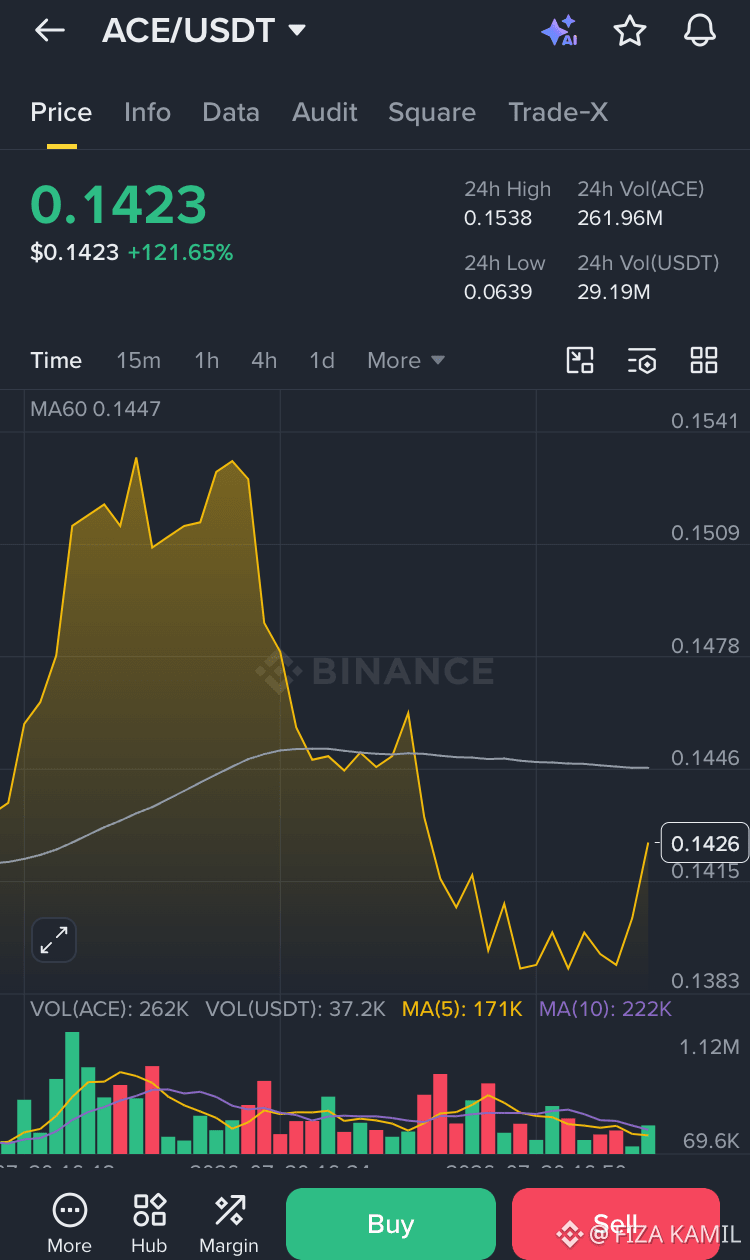Tap the 69.6K volume axis label
The width and height of the screenshot is (750, 1260).
coord(711,1140)
